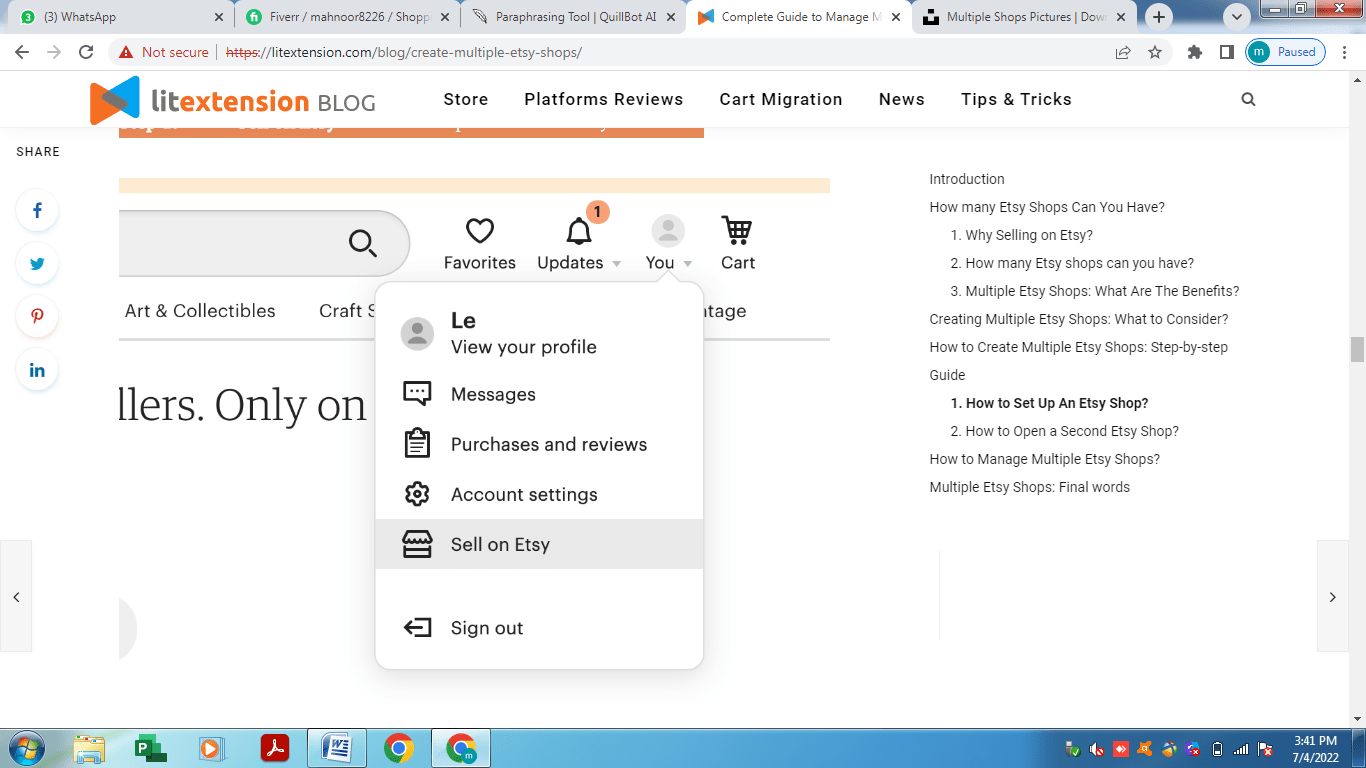Go back to previous page in Chrome
The width and height of the screenshot is (1366, 768).
click(22, 52)
